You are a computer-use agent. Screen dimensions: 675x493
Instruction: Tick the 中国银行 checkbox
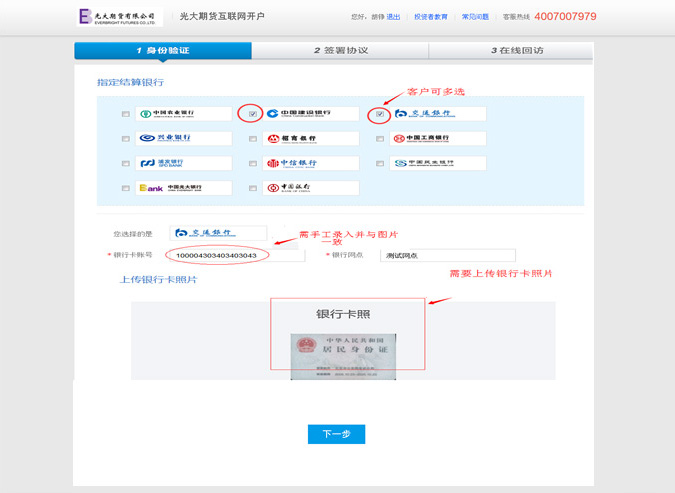click(x=253, y=188)
